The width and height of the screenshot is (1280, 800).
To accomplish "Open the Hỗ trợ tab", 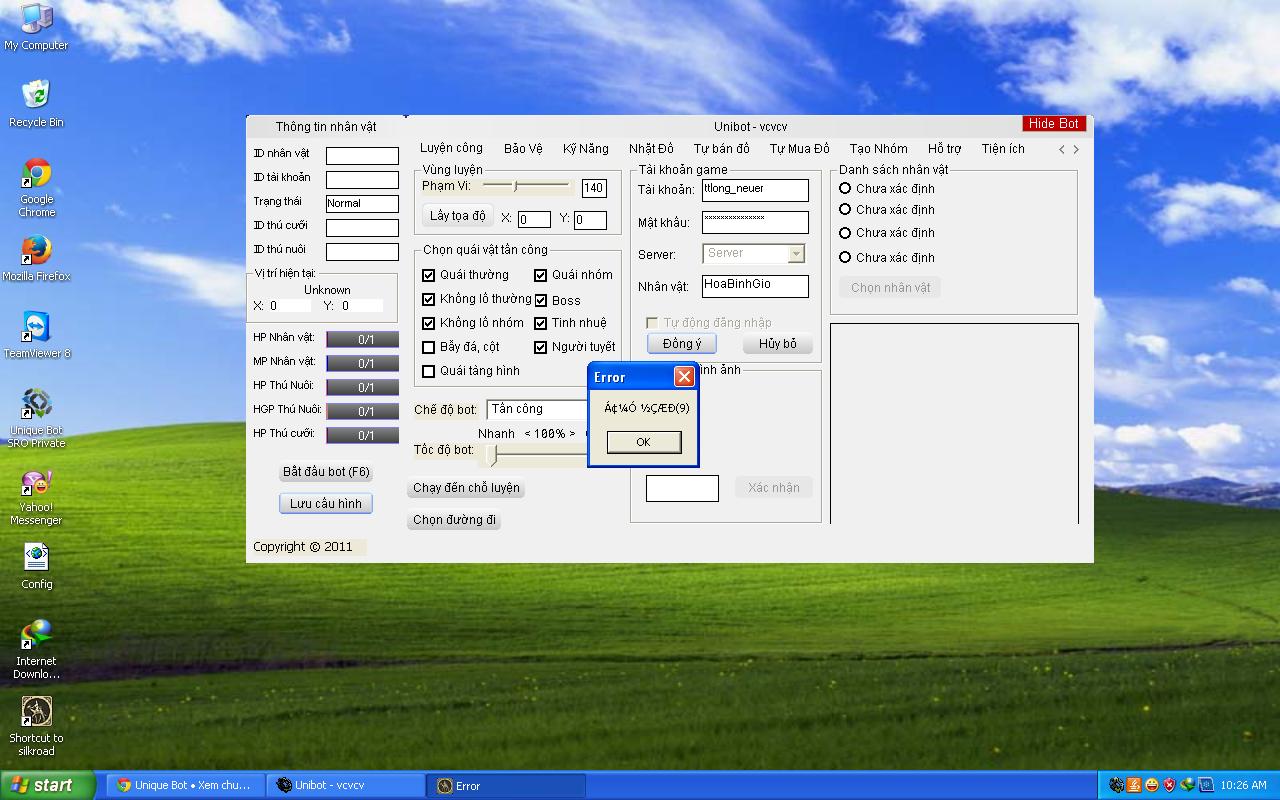I will [x=944, y=149].
